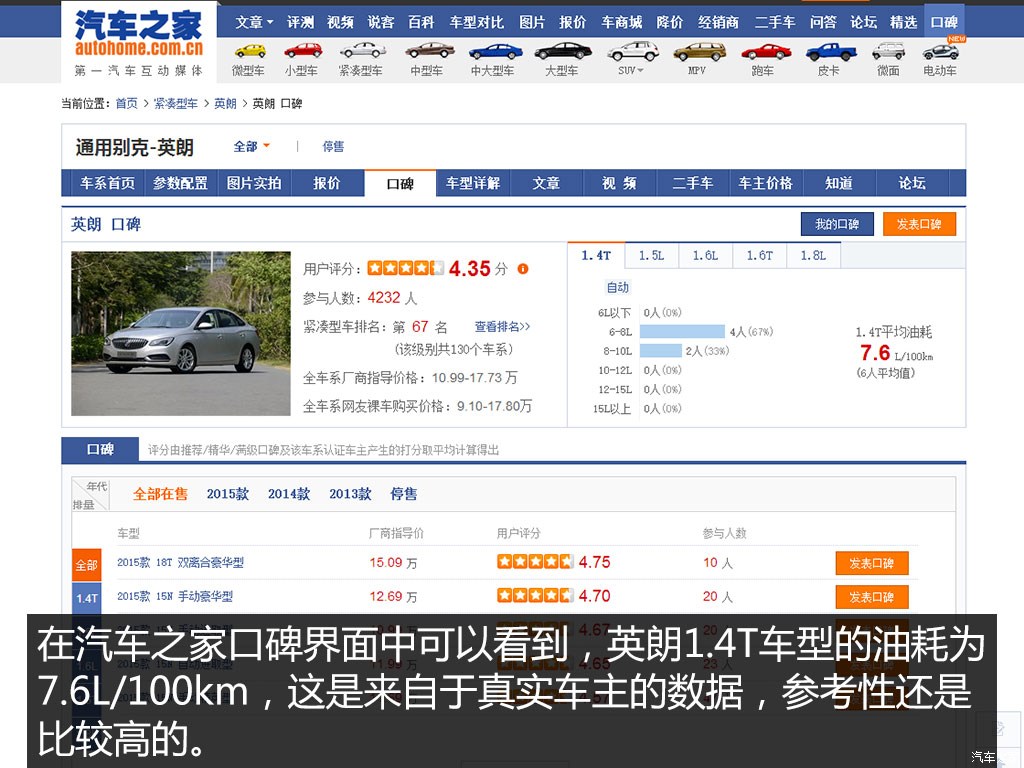1024x768 pixels.
Task: Choose the silver 紧凑型车 car icon
Action: pyautogui.click(x=362, y=51)
